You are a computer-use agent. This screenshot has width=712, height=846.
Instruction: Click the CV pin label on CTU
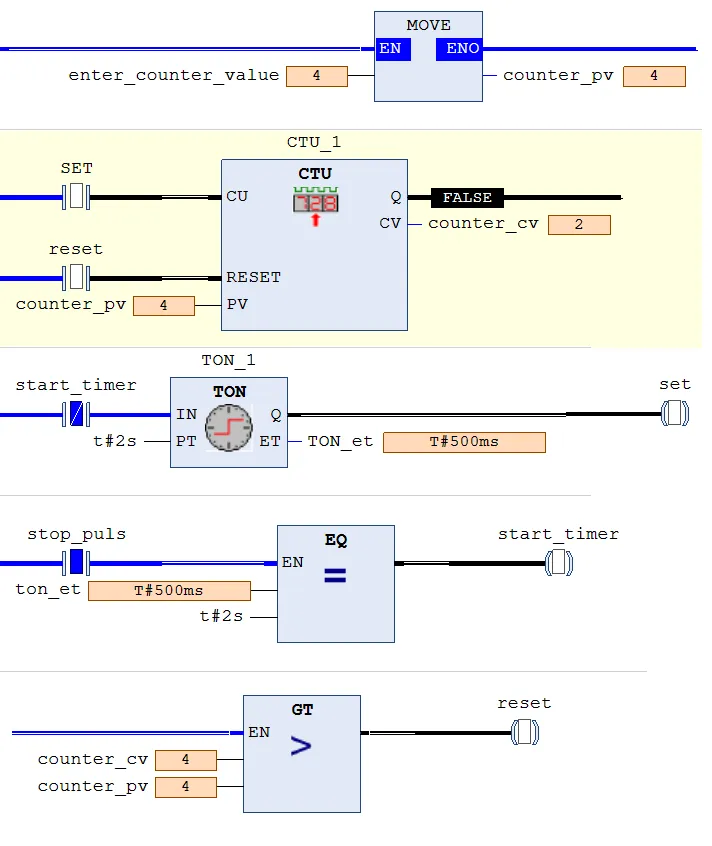click(390, 223)
